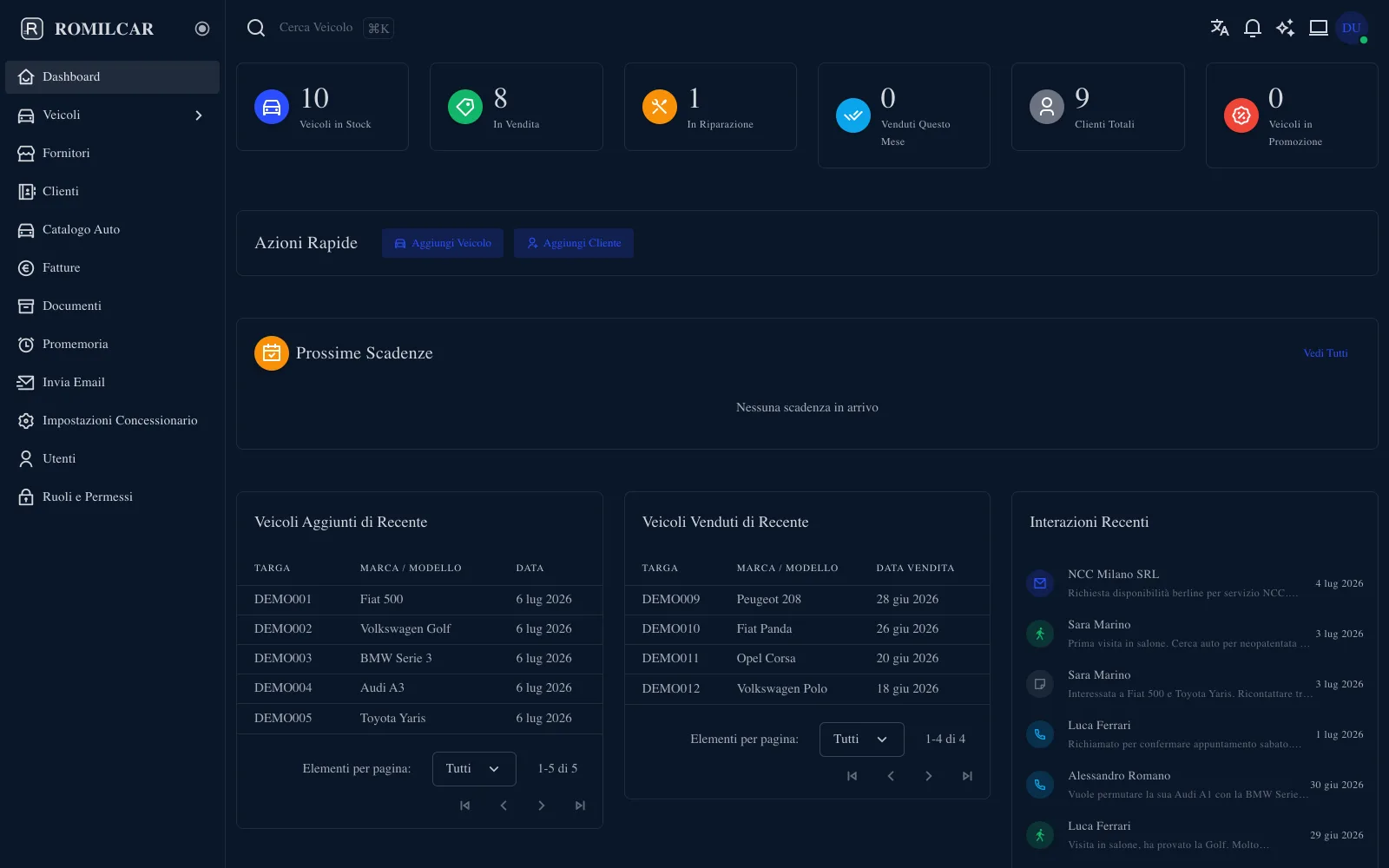Select the DEMO001 Fiat 500 row

click(x=419, y=600)
